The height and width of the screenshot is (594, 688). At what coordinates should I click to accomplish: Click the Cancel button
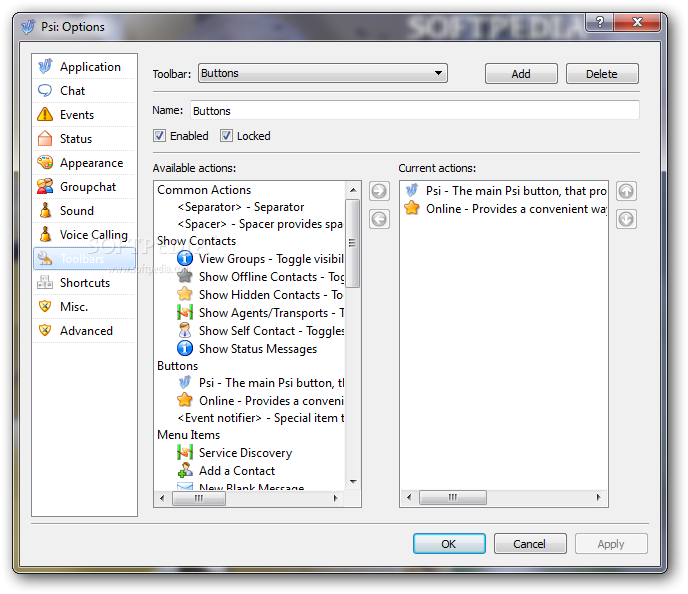pyautogui.click(x=530, y=544)
